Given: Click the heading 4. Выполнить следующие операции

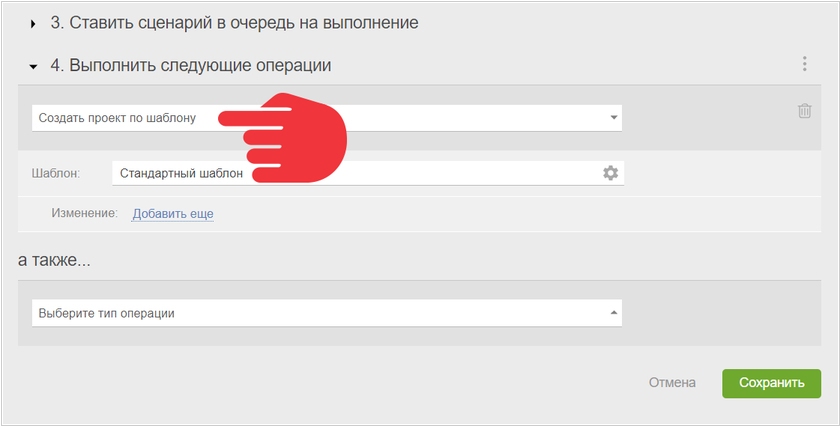Looking at the screenshot, I should click(x=191, y=65).
